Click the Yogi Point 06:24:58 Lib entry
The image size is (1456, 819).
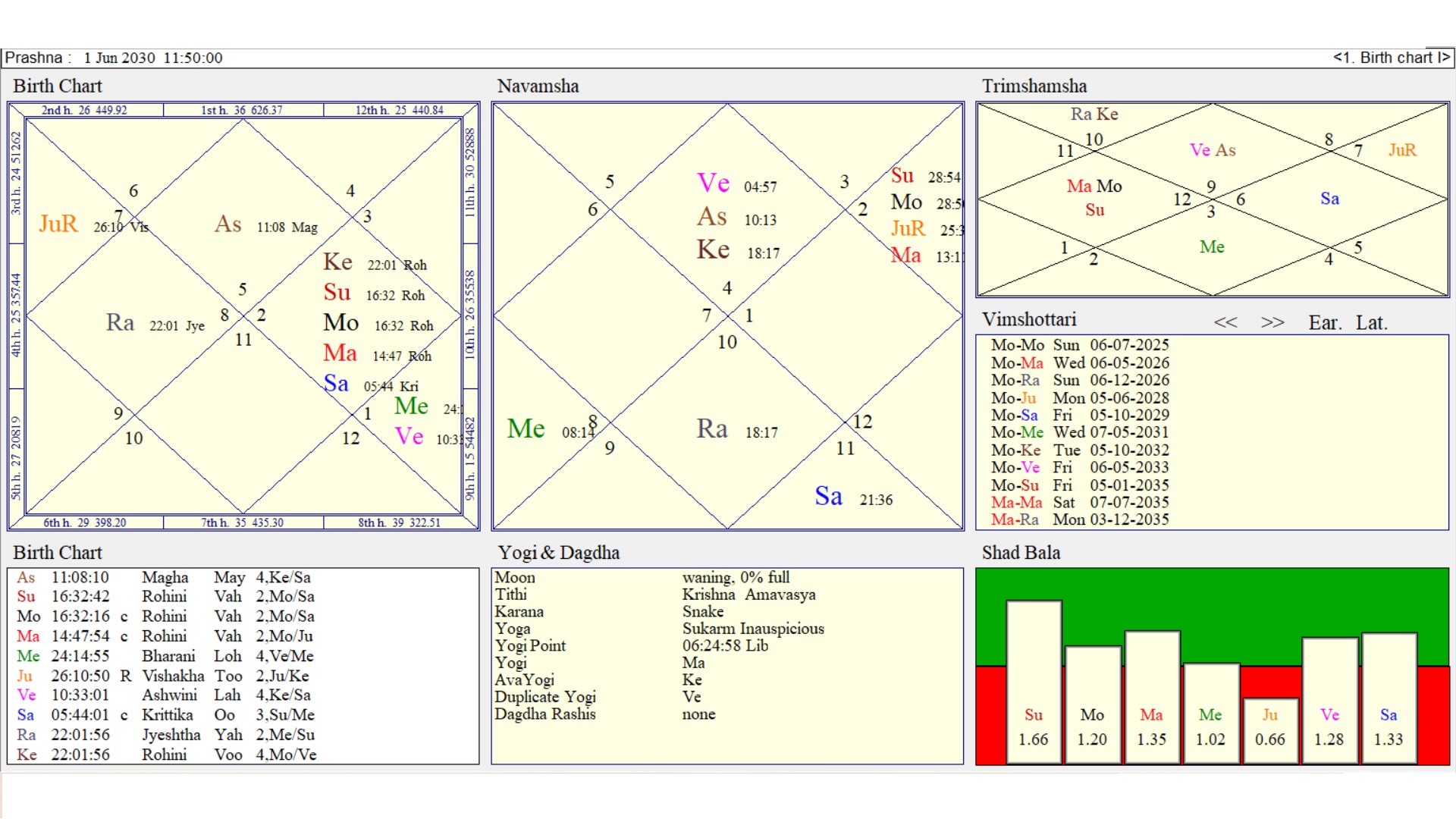click(631, 645)
